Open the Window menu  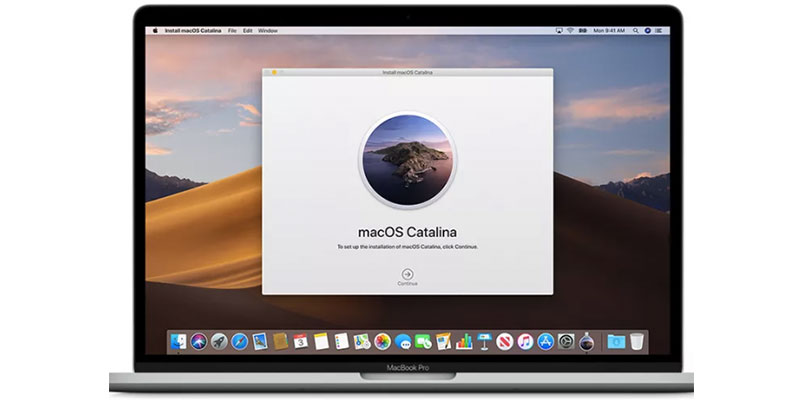268,31
